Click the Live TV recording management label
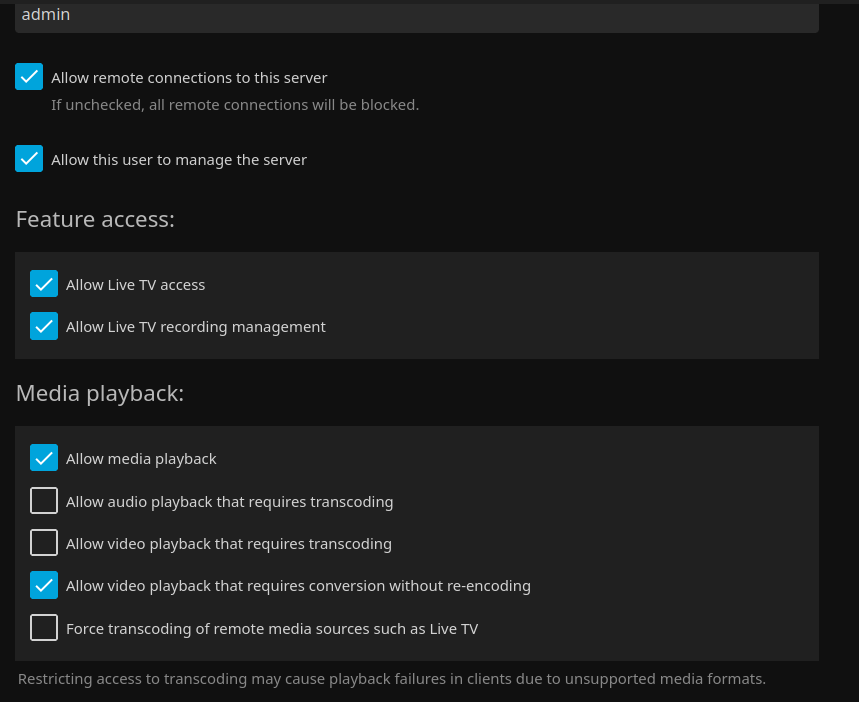This screenshot has width=859, height=702. coord(196,326)
